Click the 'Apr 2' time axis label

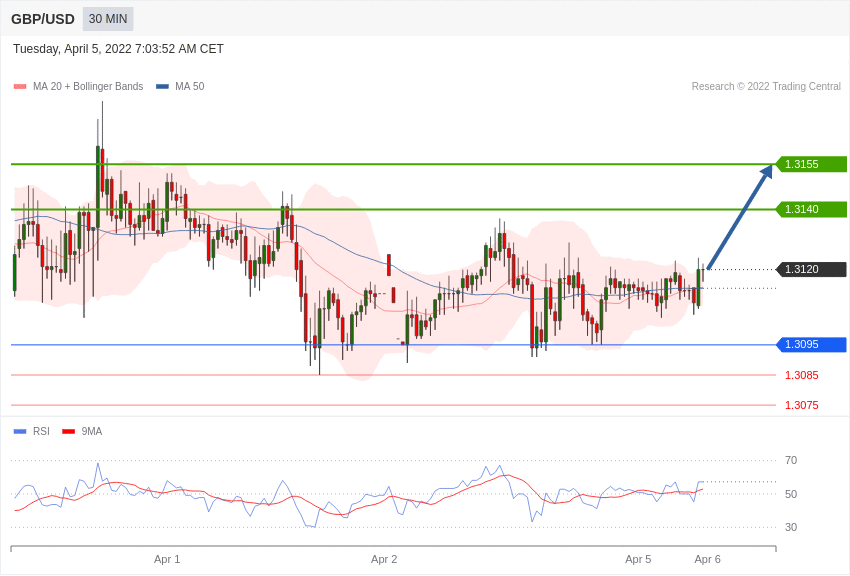(x=384, y=559)
